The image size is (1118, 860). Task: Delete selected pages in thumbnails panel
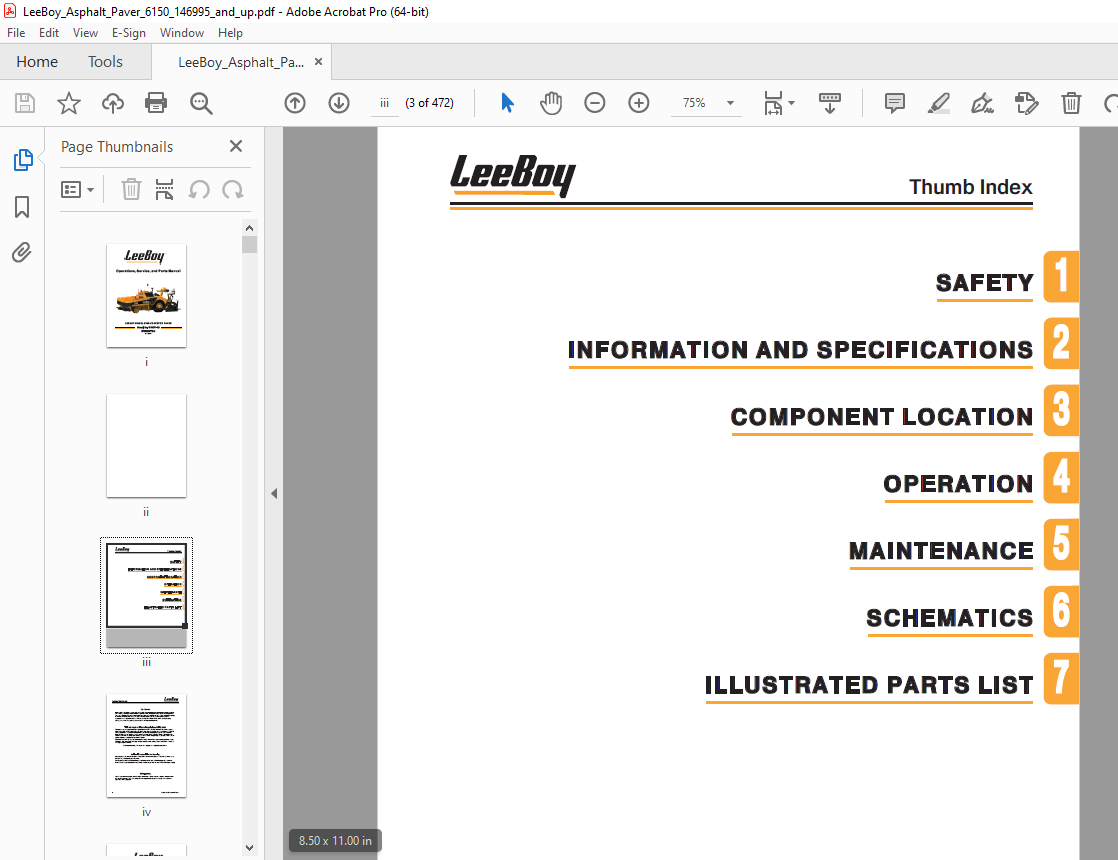131,190
